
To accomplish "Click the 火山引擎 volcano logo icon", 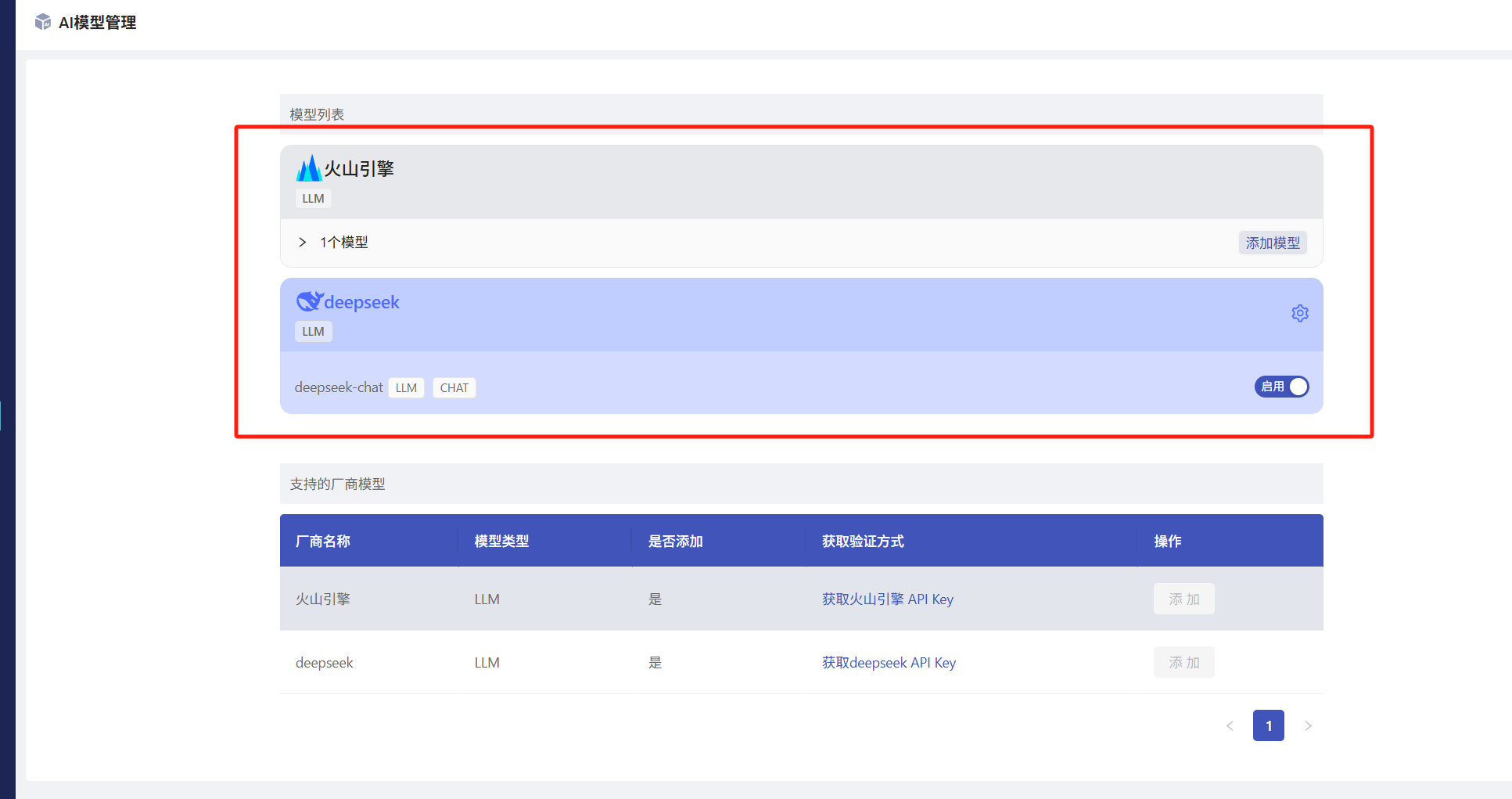I will click(x=309, y=168).
